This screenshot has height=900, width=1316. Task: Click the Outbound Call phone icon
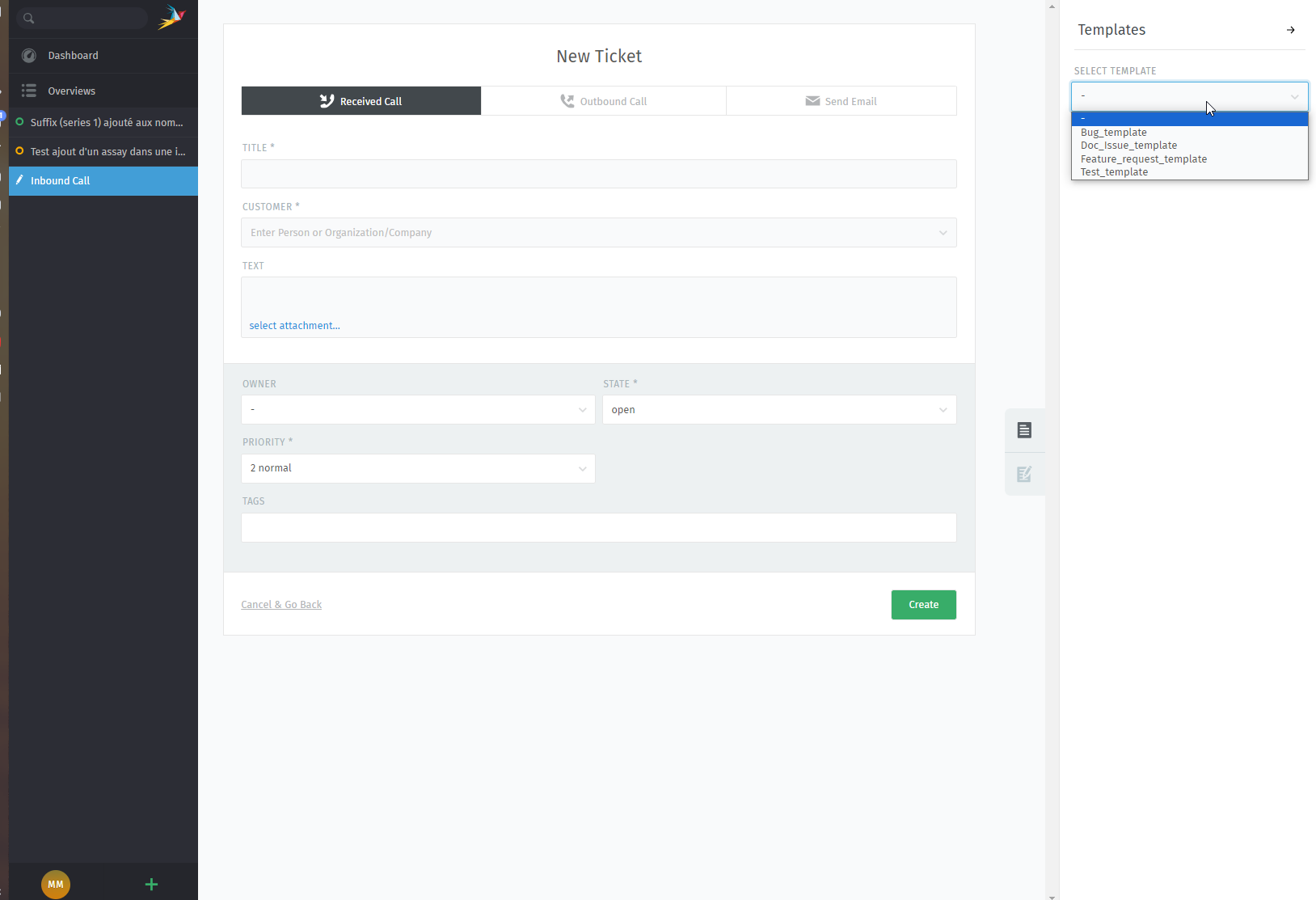click(x=567, y=101)
